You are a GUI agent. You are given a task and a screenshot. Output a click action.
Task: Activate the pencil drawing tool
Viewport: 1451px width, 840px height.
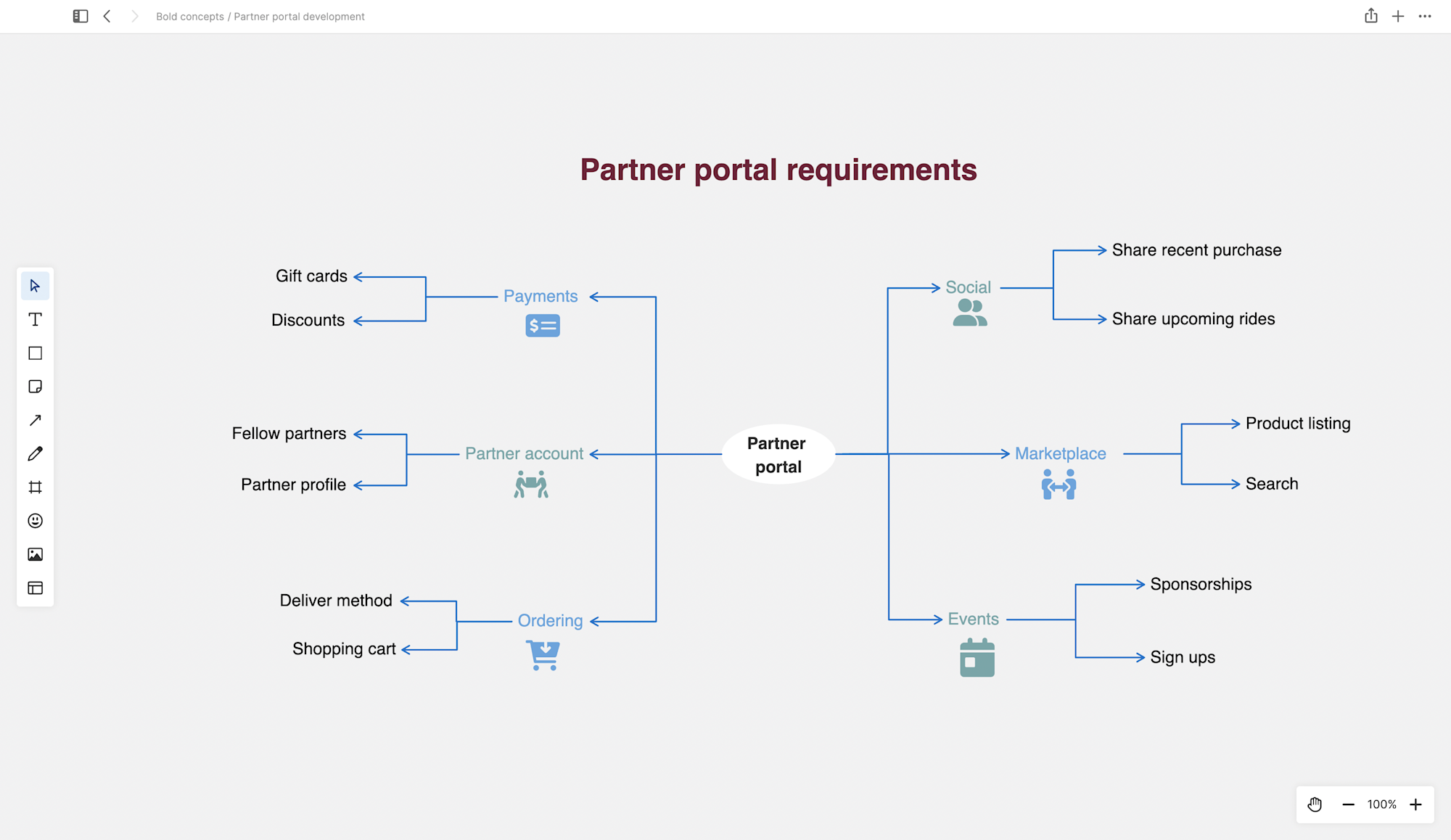click(35, 454)
